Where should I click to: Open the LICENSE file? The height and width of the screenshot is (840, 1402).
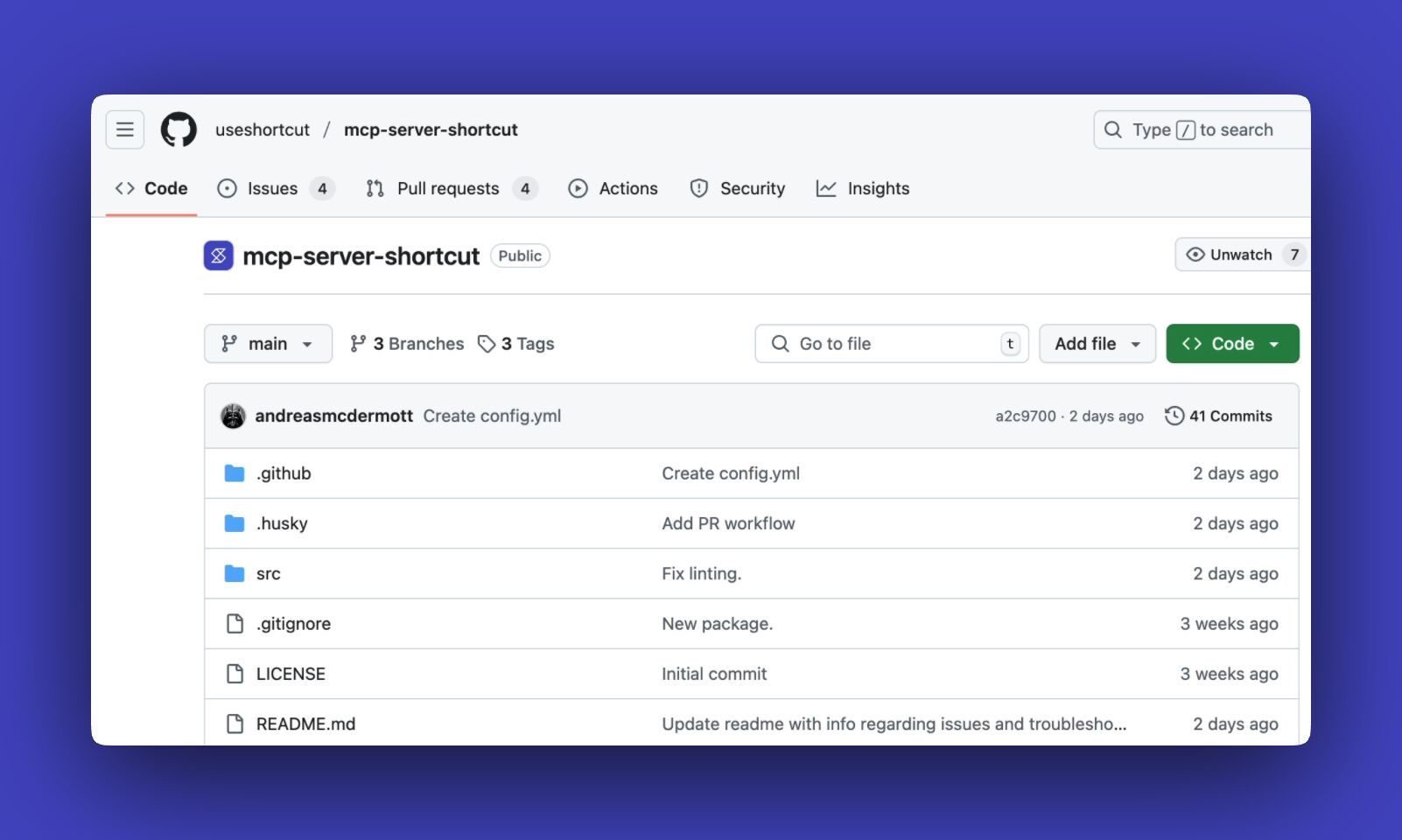pos(291,674)
